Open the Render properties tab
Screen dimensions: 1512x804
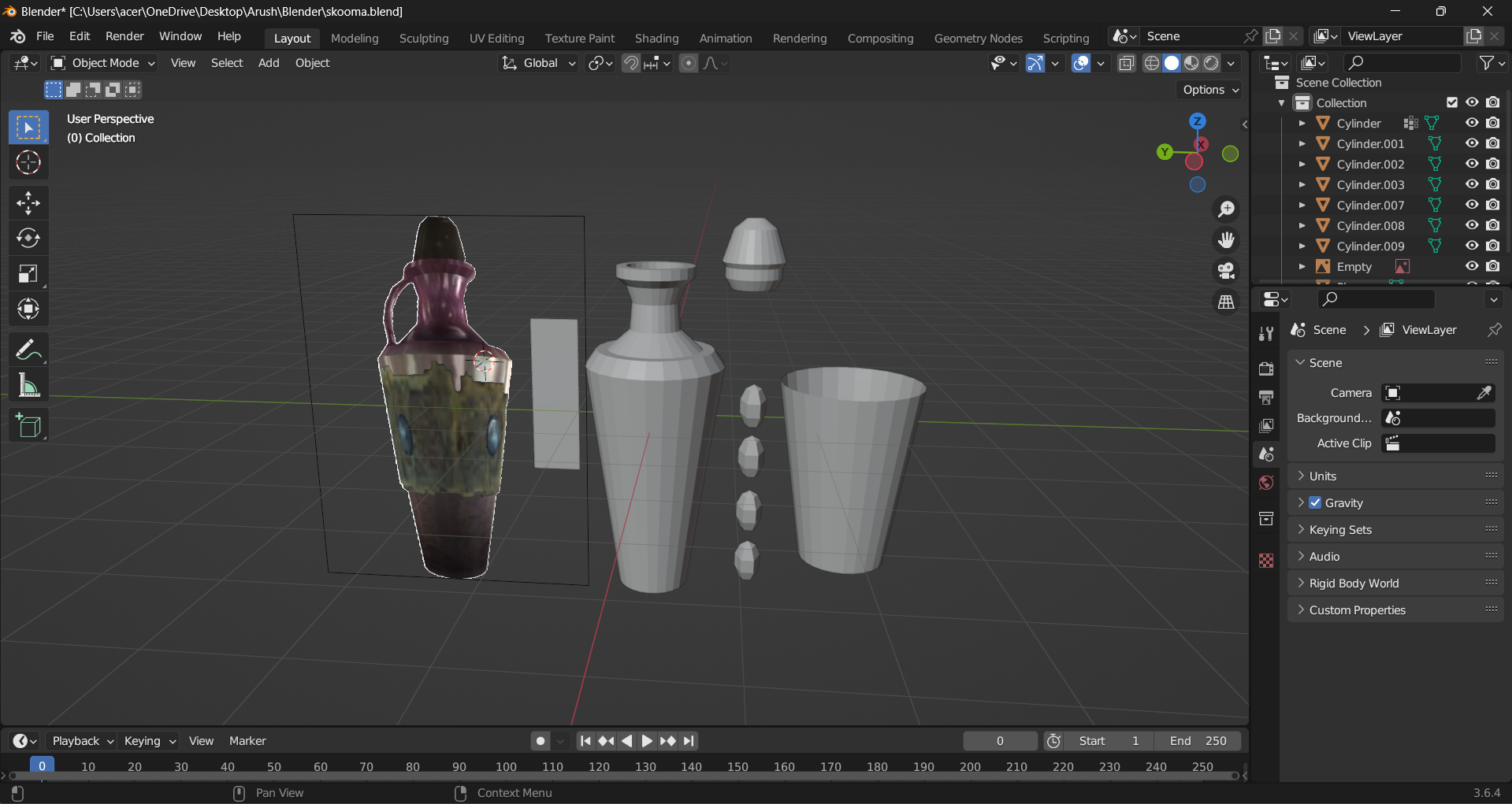(x=1266, y=369)
